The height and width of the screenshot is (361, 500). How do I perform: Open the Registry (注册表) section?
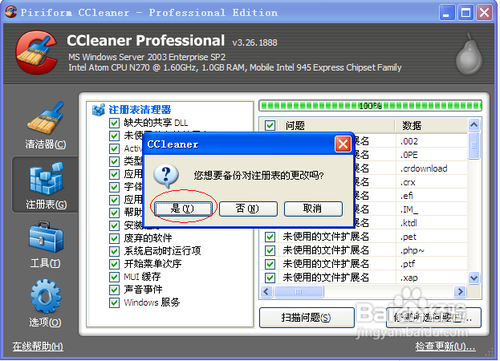click(x=46, y=185)
